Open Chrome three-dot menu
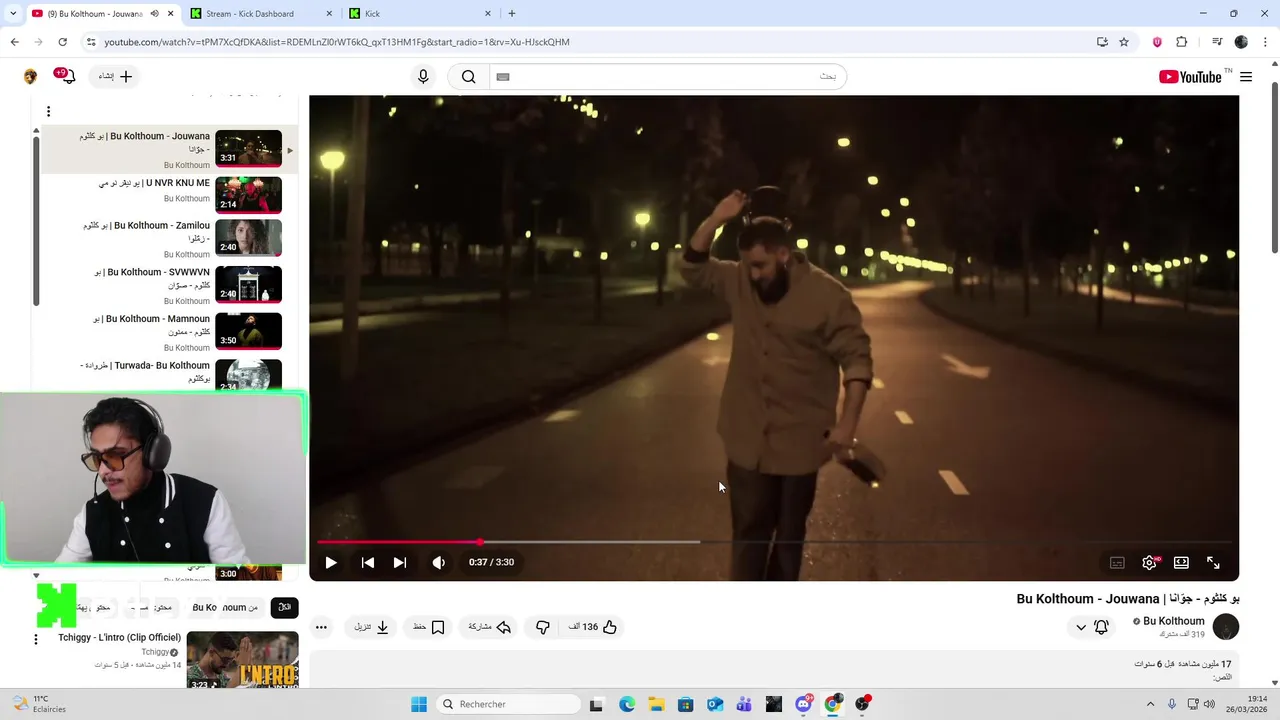 [x=1264, y=42]
